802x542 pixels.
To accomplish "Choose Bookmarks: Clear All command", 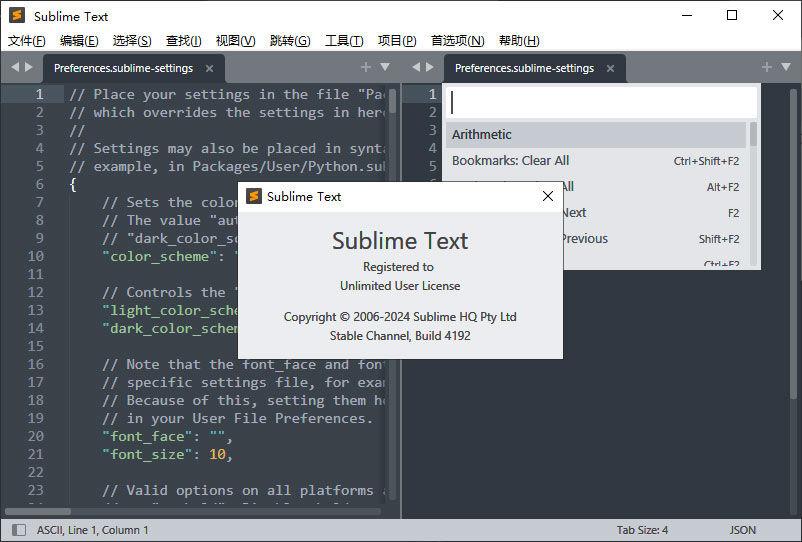I will [596, 161].
